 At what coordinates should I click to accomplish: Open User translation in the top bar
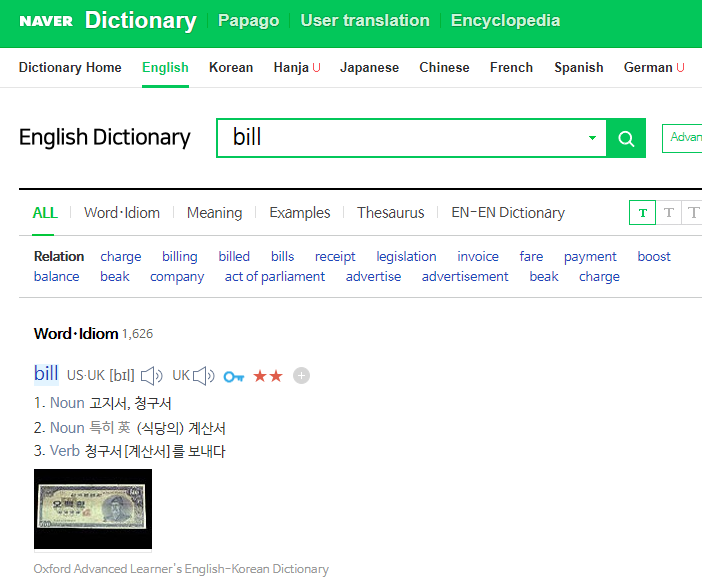click(365, 21)
